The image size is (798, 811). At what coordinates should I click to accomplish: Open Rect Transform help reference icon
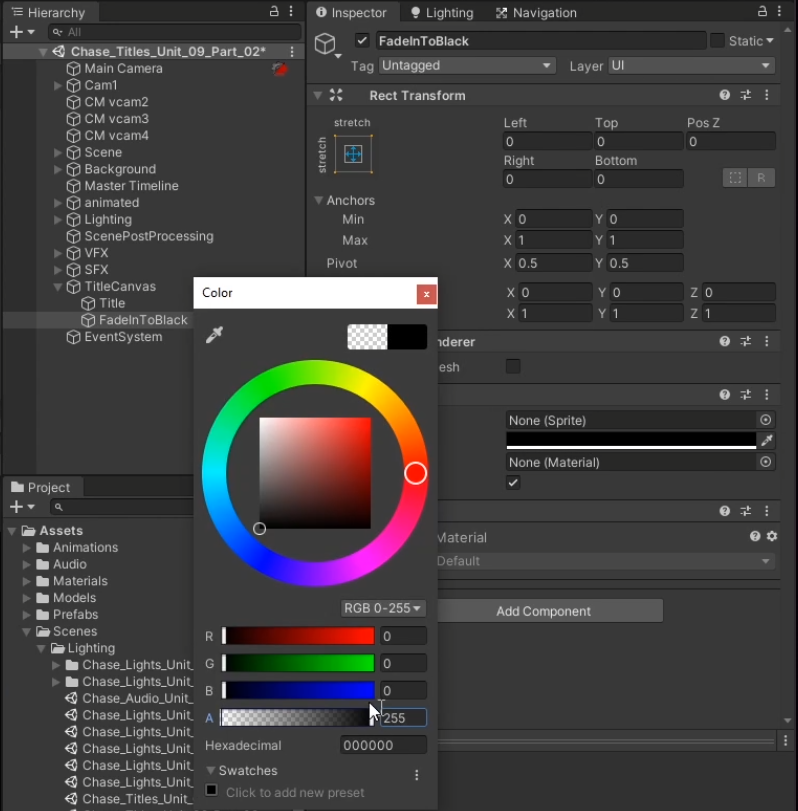coord(724,96)
